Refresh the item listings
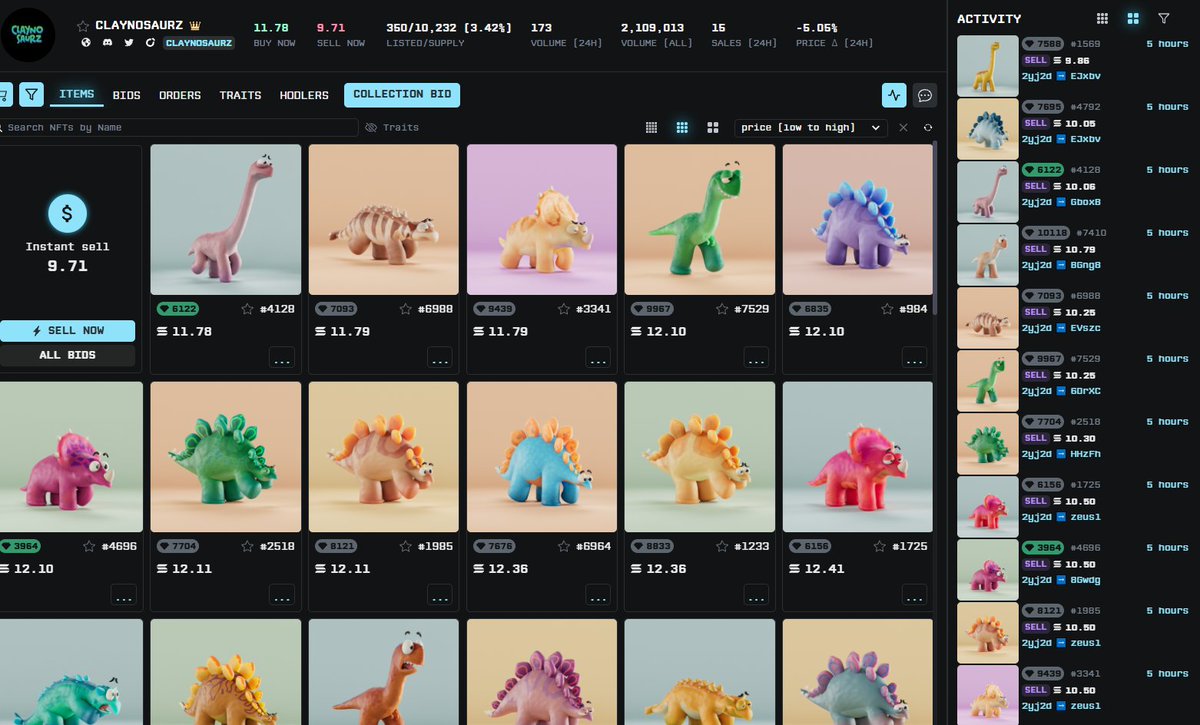Screen dimensions: 1200x725 928,128
